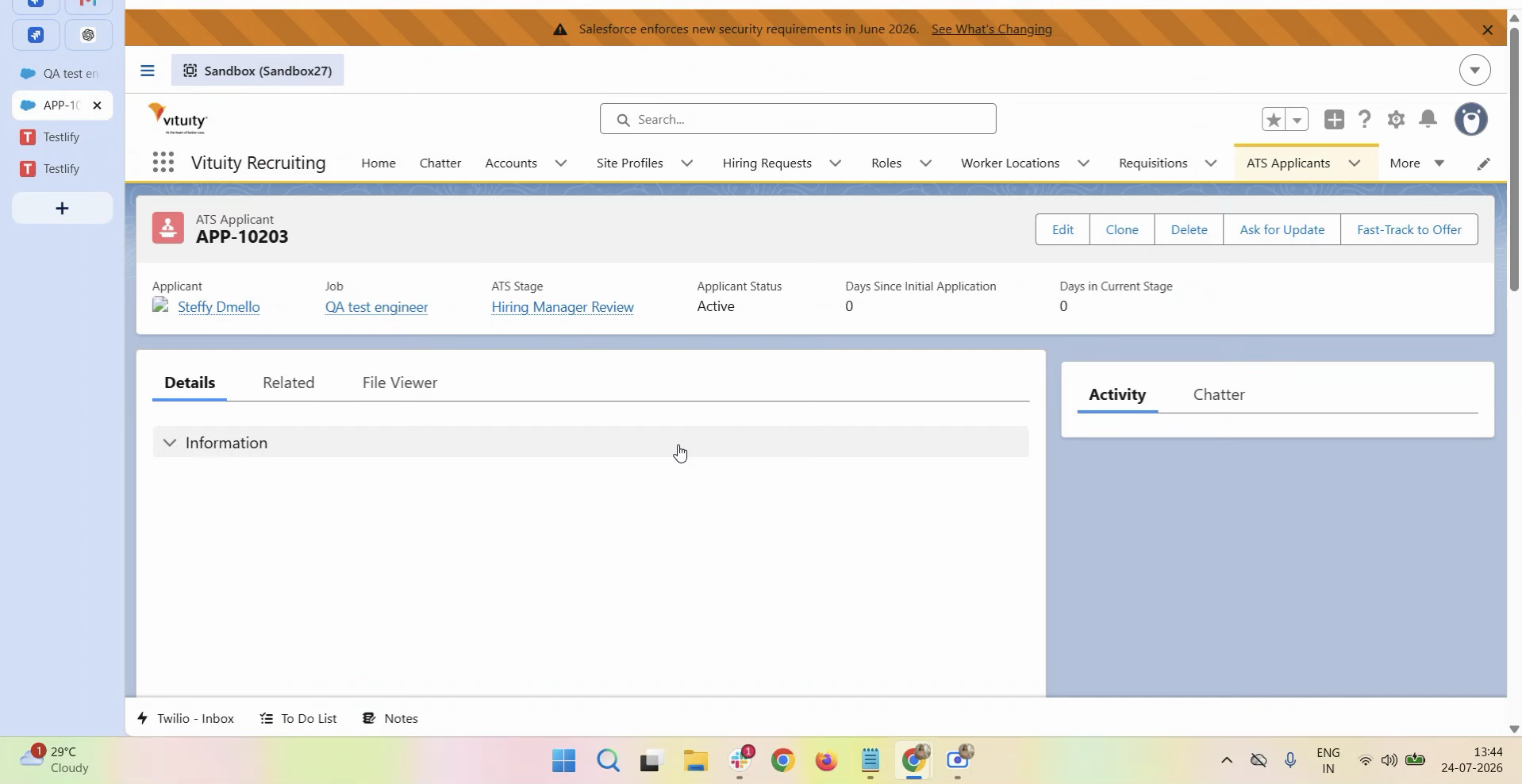Viewport: 1522px width, 784px height.
Task: Click the Vituity logo
Action: (178, 119)
